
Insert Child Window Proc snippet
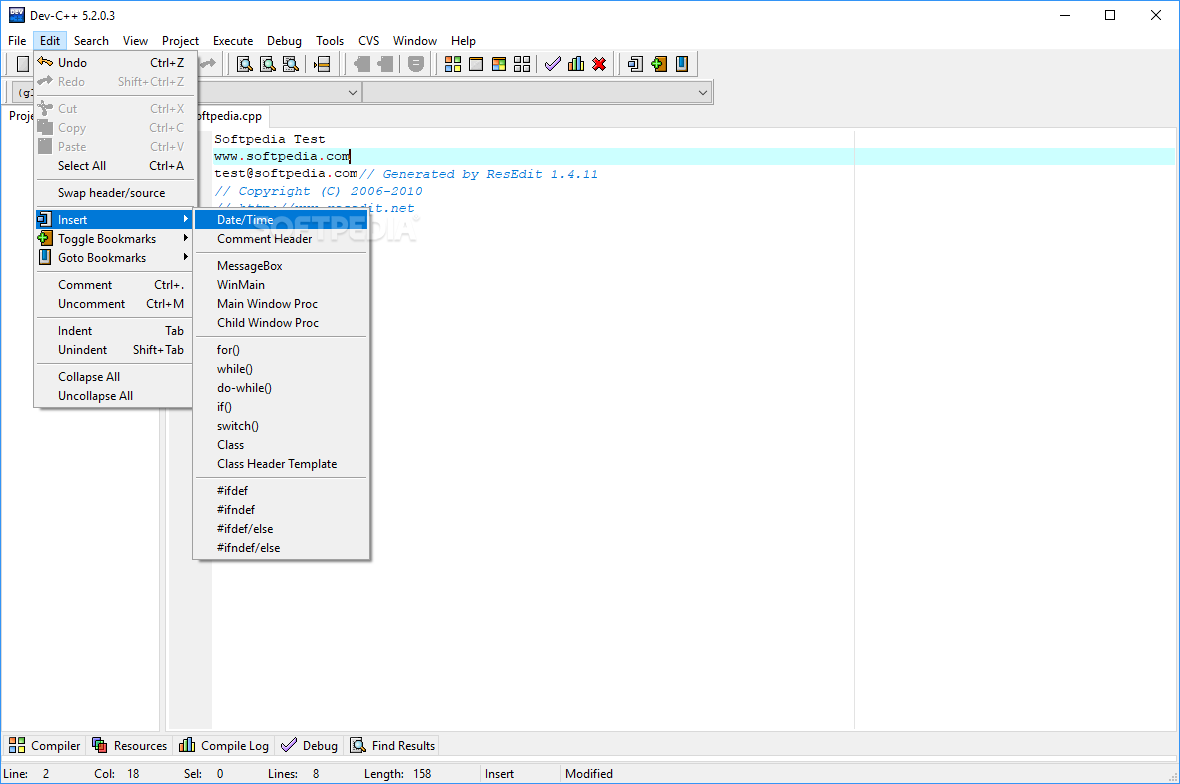tap(281, 323)
